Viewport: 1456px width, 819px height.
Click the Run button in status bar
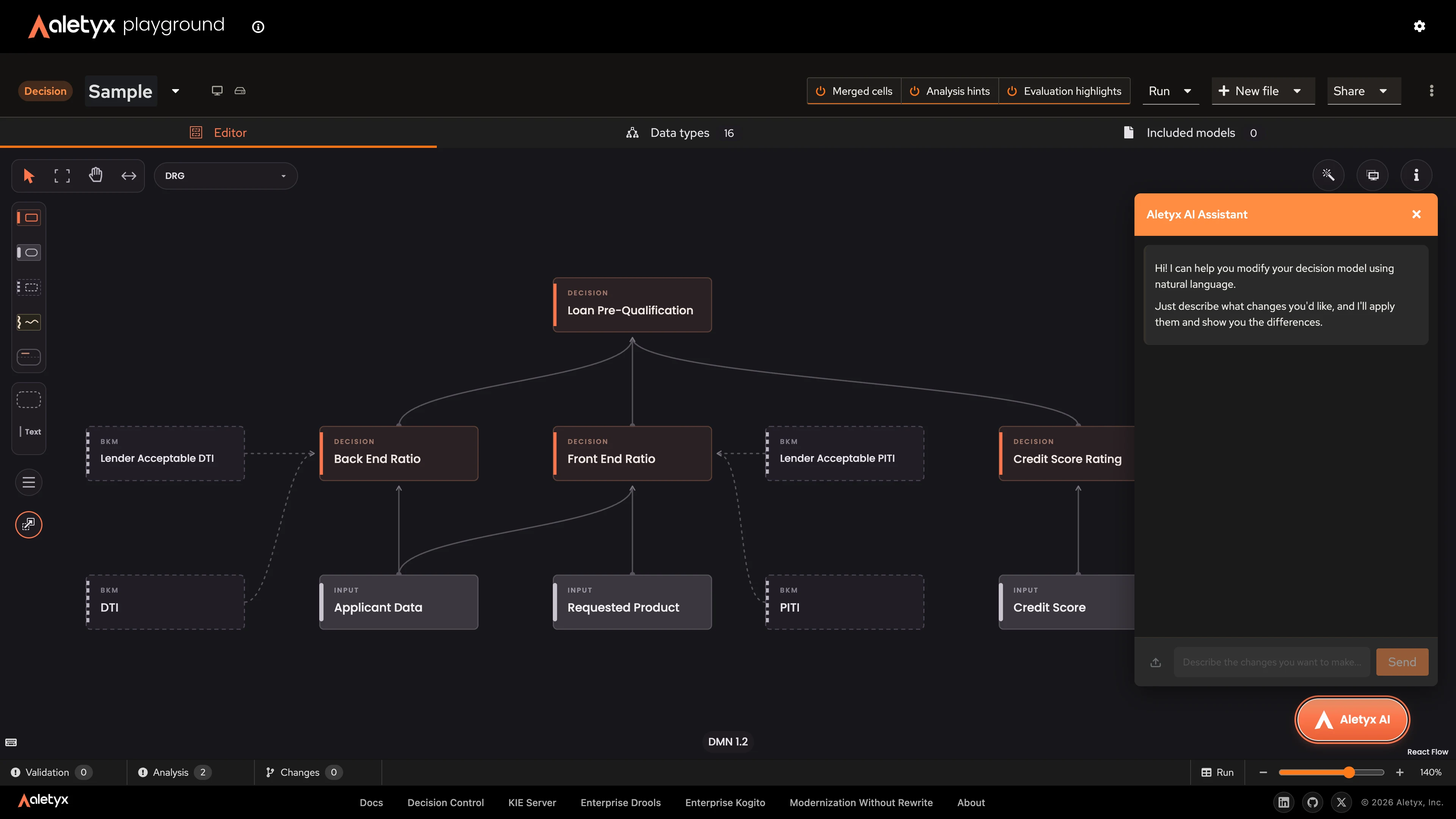(1218, 772)
